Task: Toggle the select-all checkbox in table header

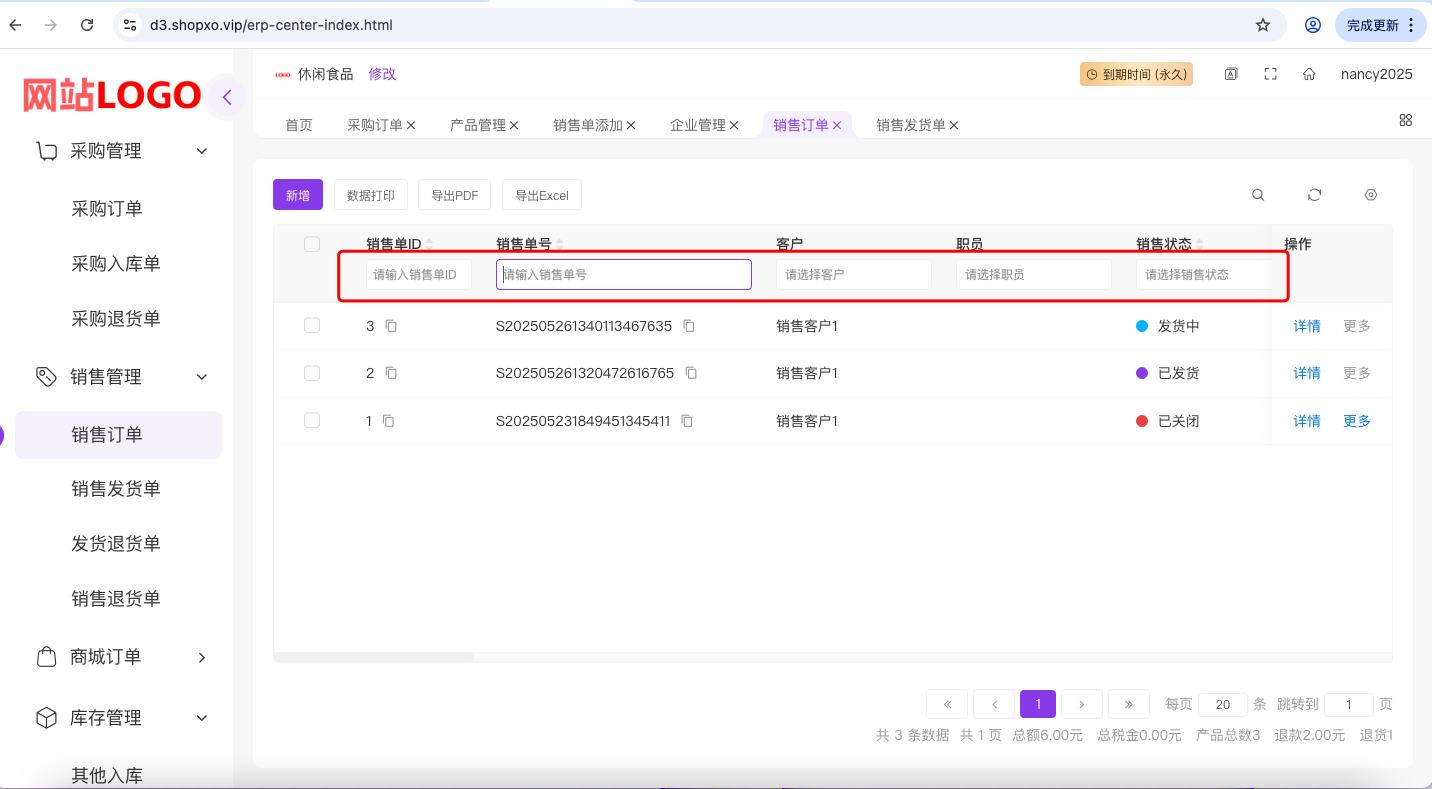Action: [x=312, y=244]
